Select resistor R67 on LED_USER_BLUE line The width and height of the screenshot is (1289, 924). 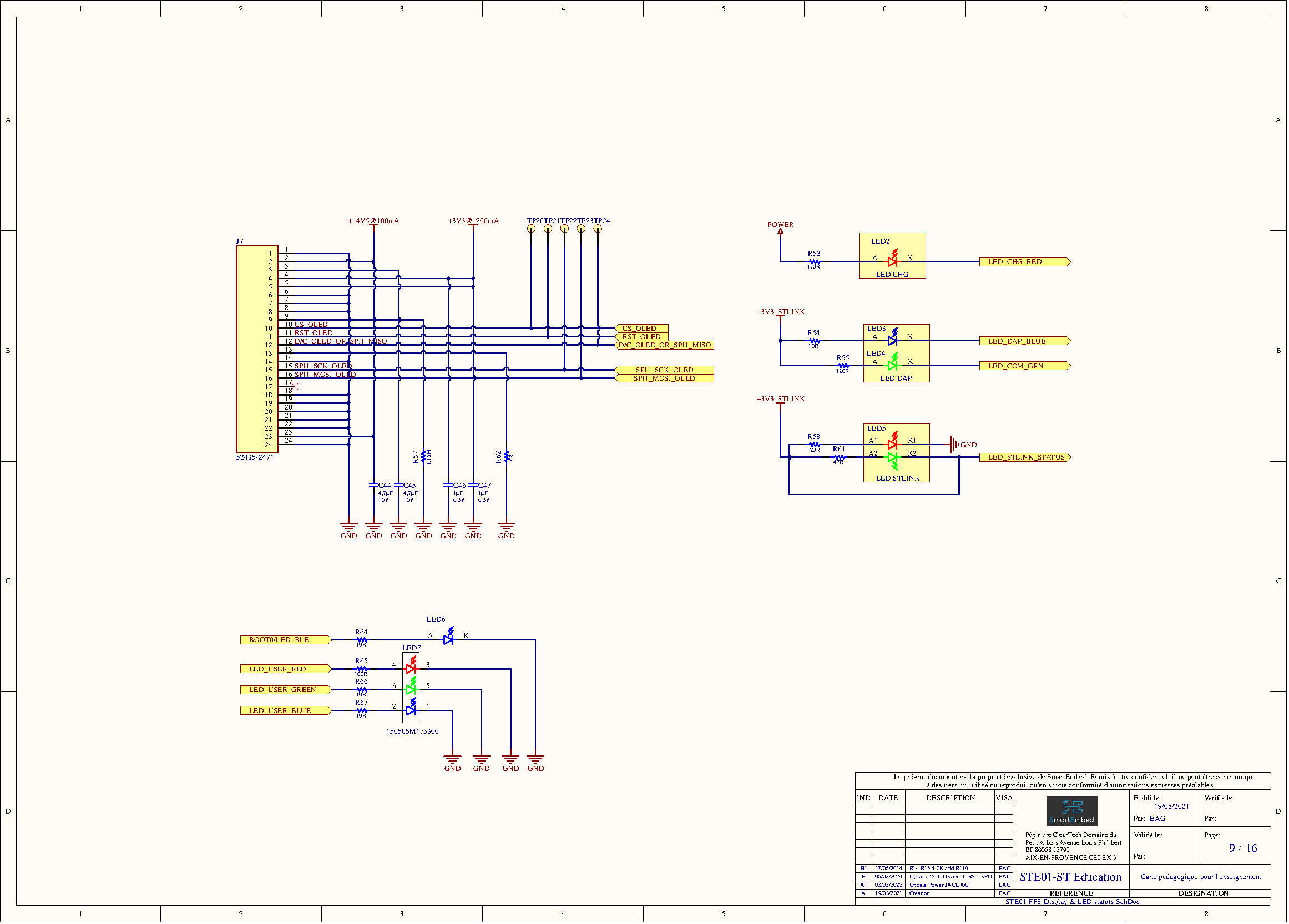pos(361,710)
